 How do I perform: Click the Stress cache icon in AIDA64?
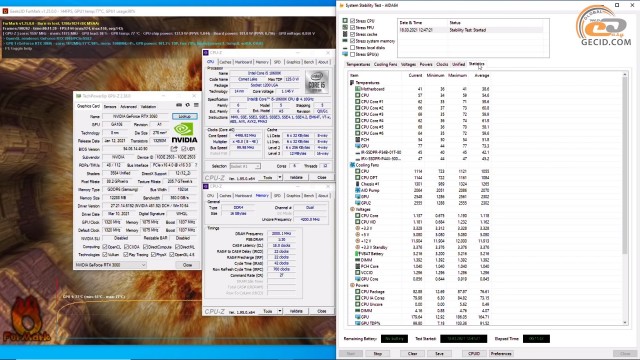(345, 34)
